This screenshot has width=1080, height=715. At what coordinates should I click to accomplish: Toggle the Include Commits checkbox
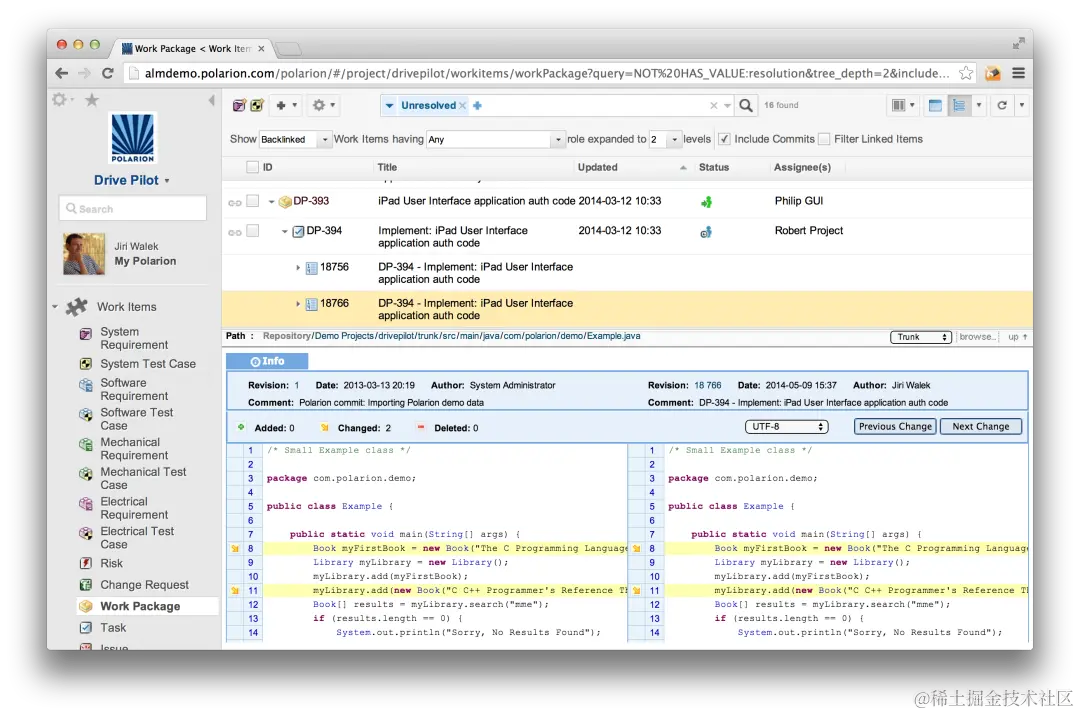(x=724, y=139)
